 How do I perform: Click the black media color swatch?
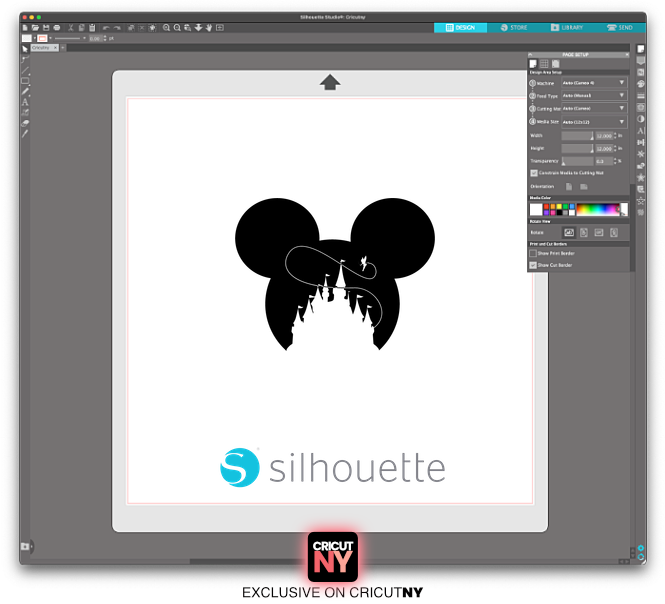click(559, 212)
